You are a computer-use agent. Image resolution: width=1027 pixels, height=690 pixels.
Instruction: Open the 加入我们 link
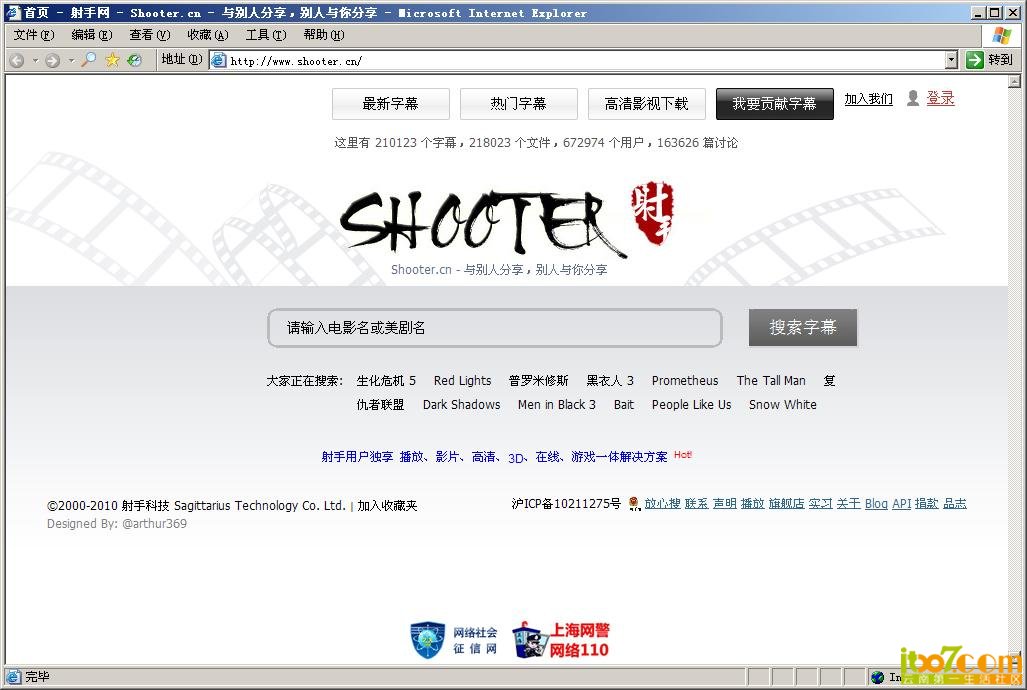coord(868,99)
